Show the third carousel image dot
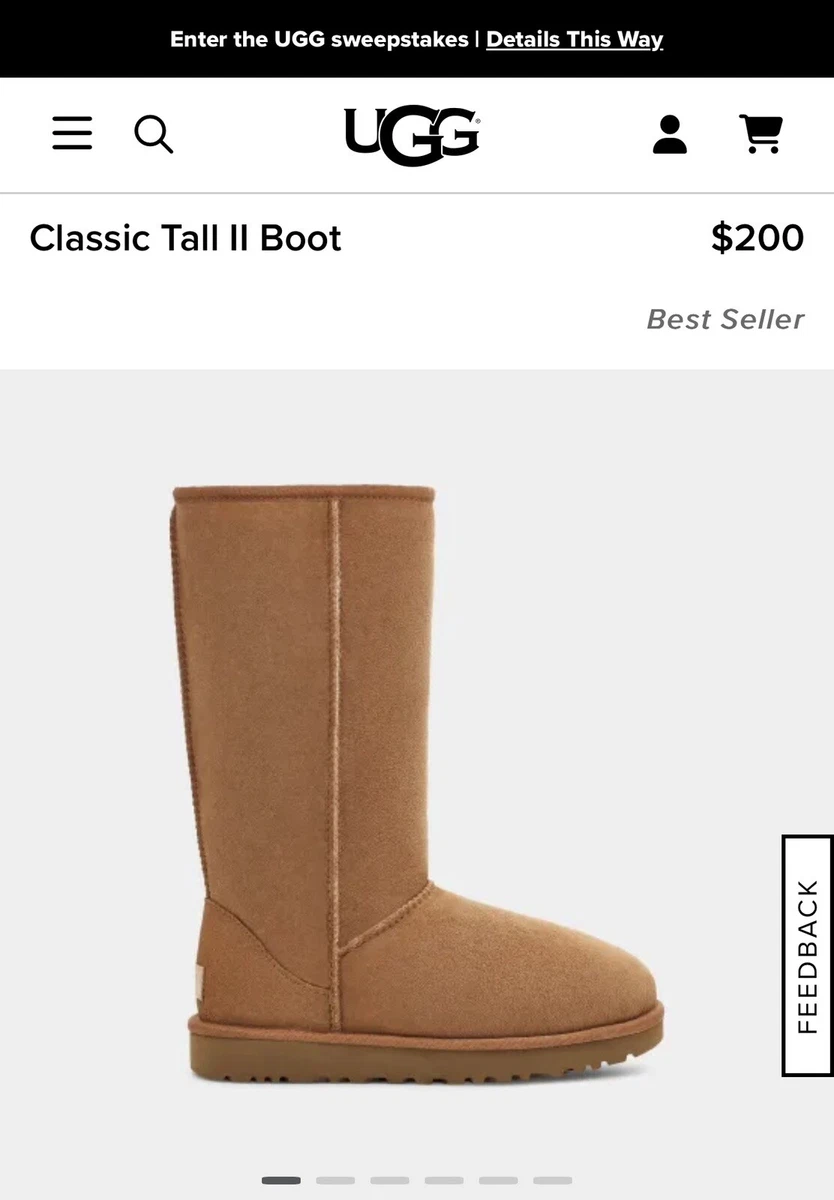 click(x=389, y=1180)
